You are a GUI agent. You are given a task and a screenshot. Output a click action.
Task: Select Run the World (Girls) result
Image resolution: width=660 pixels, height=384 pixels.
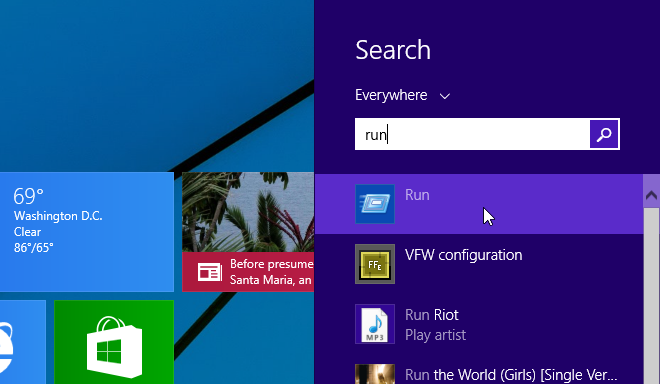coord(511,375)
